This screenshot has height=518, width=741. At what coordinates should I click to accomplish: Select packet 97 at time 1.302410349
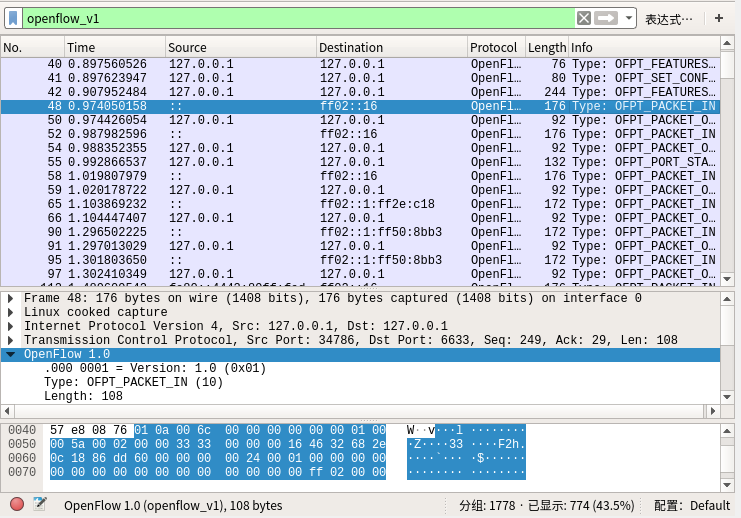[x=360, y=274]
